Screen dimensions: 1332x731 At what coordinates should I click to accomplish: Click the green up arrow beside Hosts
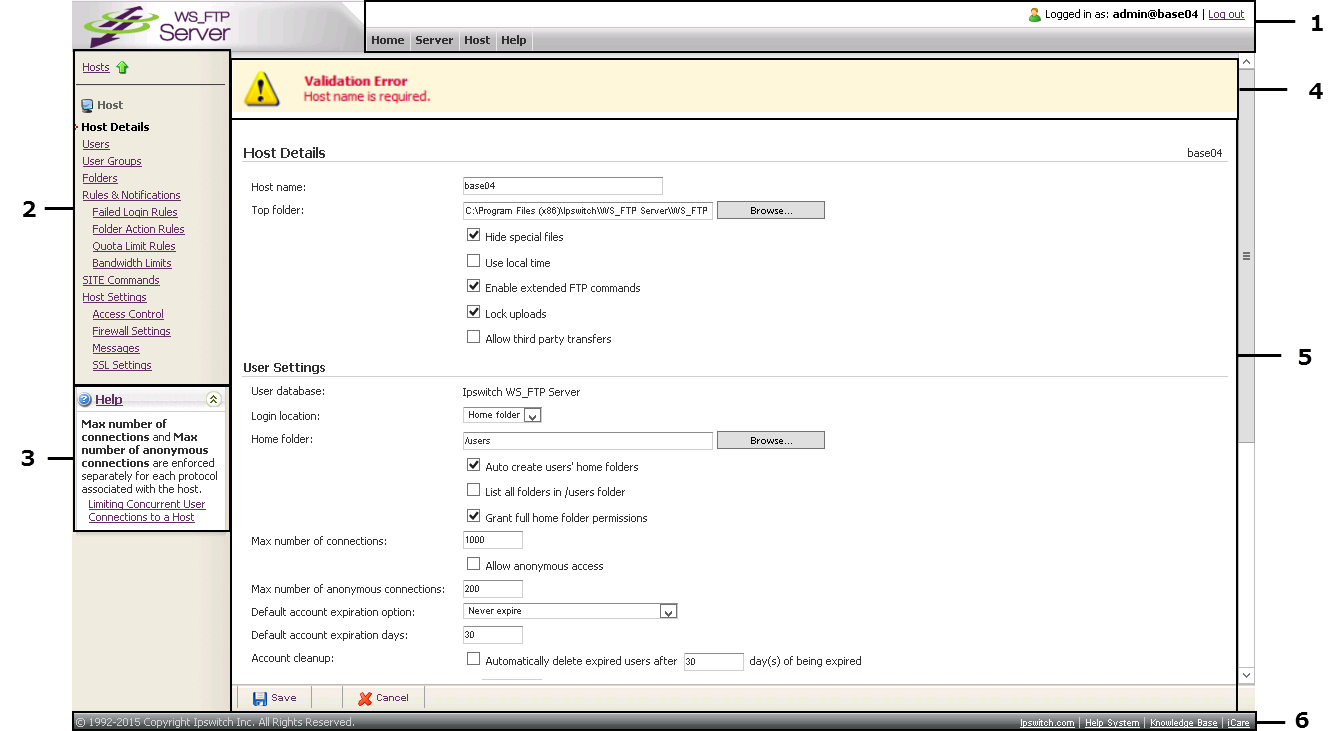123,68
